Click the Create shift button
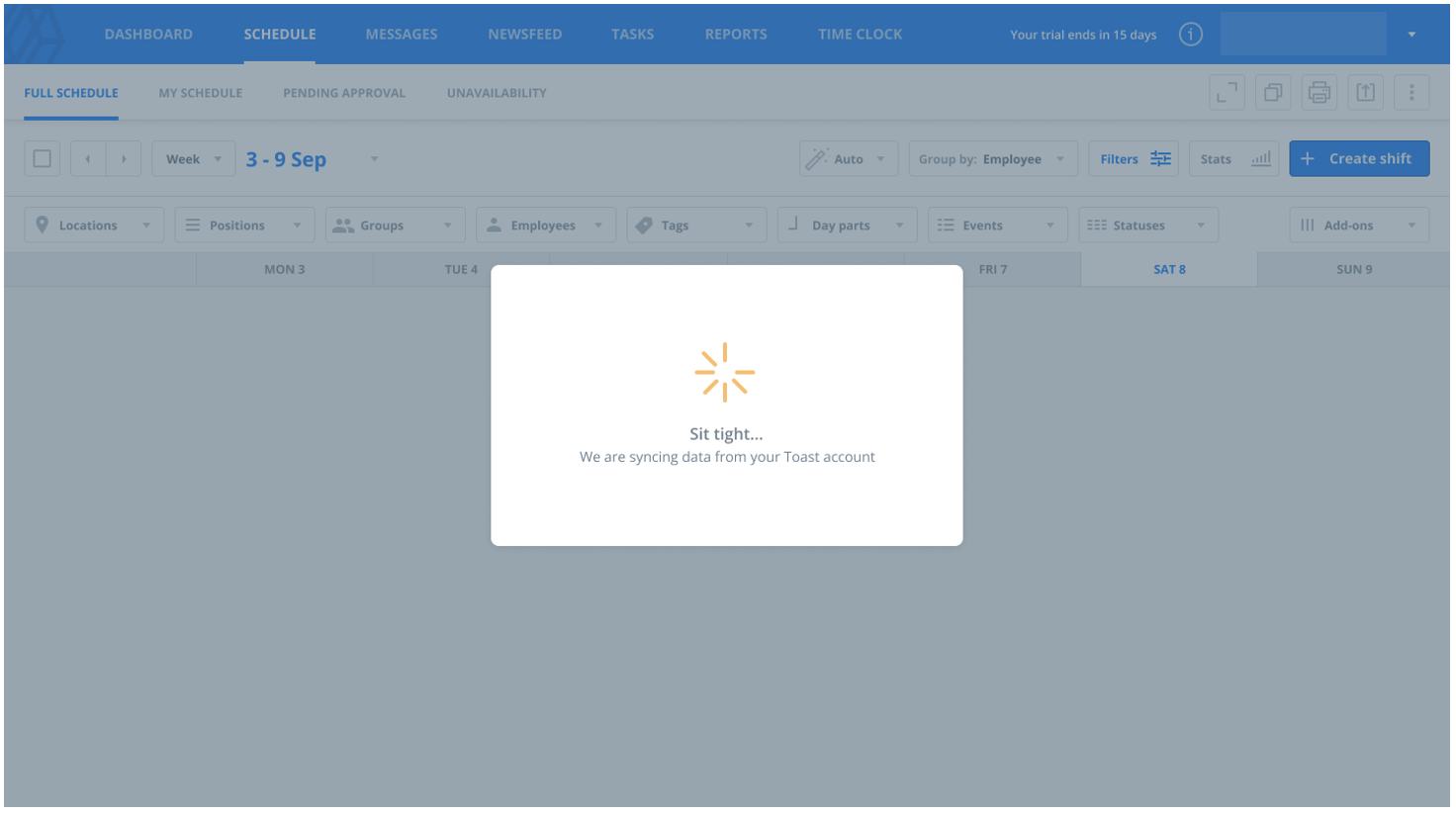The width and height of the screenshot is (1456, 813). [1359, 158]
